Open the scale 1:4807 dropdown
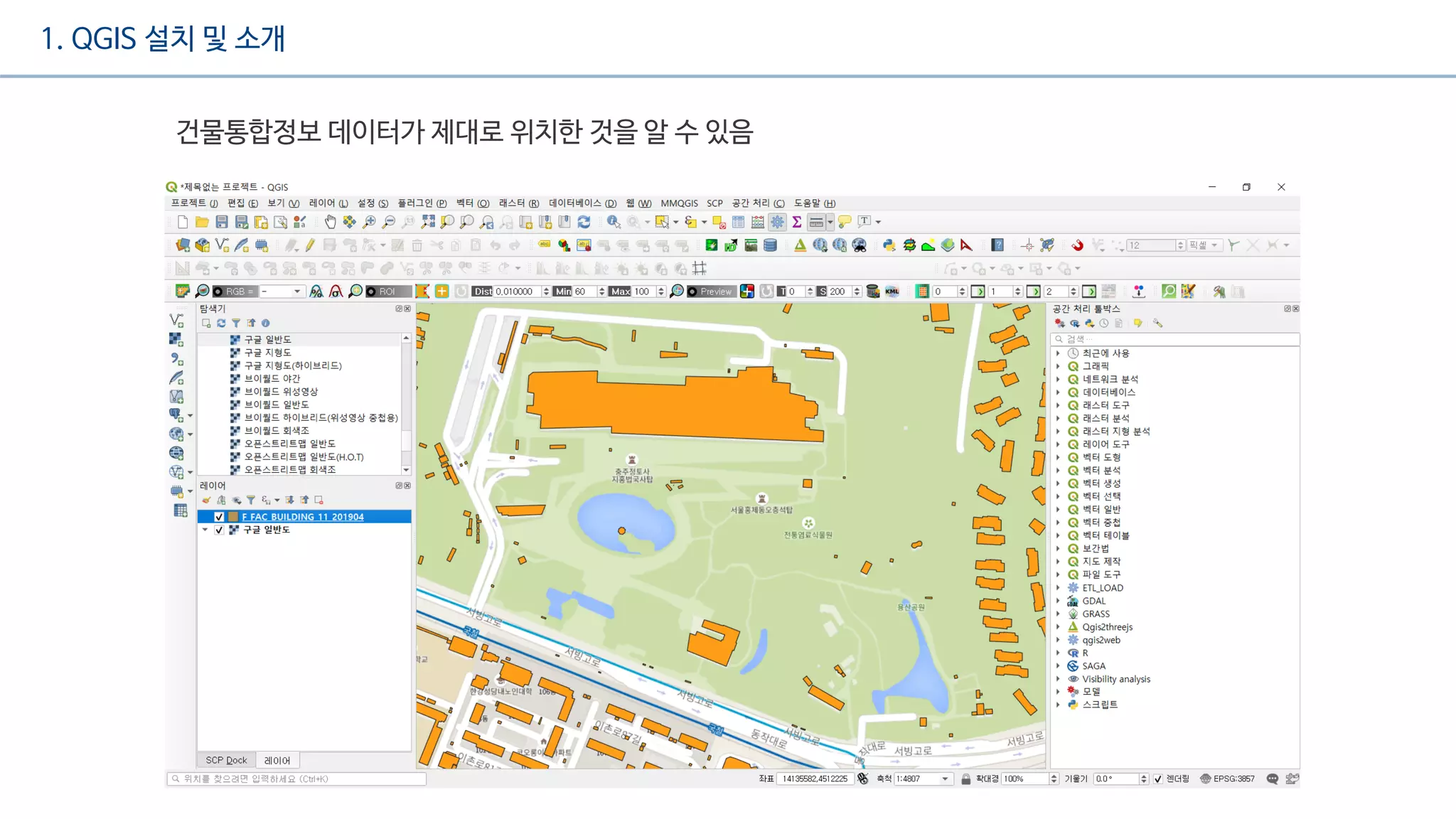1456x819 pixels. pyautogui.click(x=945, y=779)
